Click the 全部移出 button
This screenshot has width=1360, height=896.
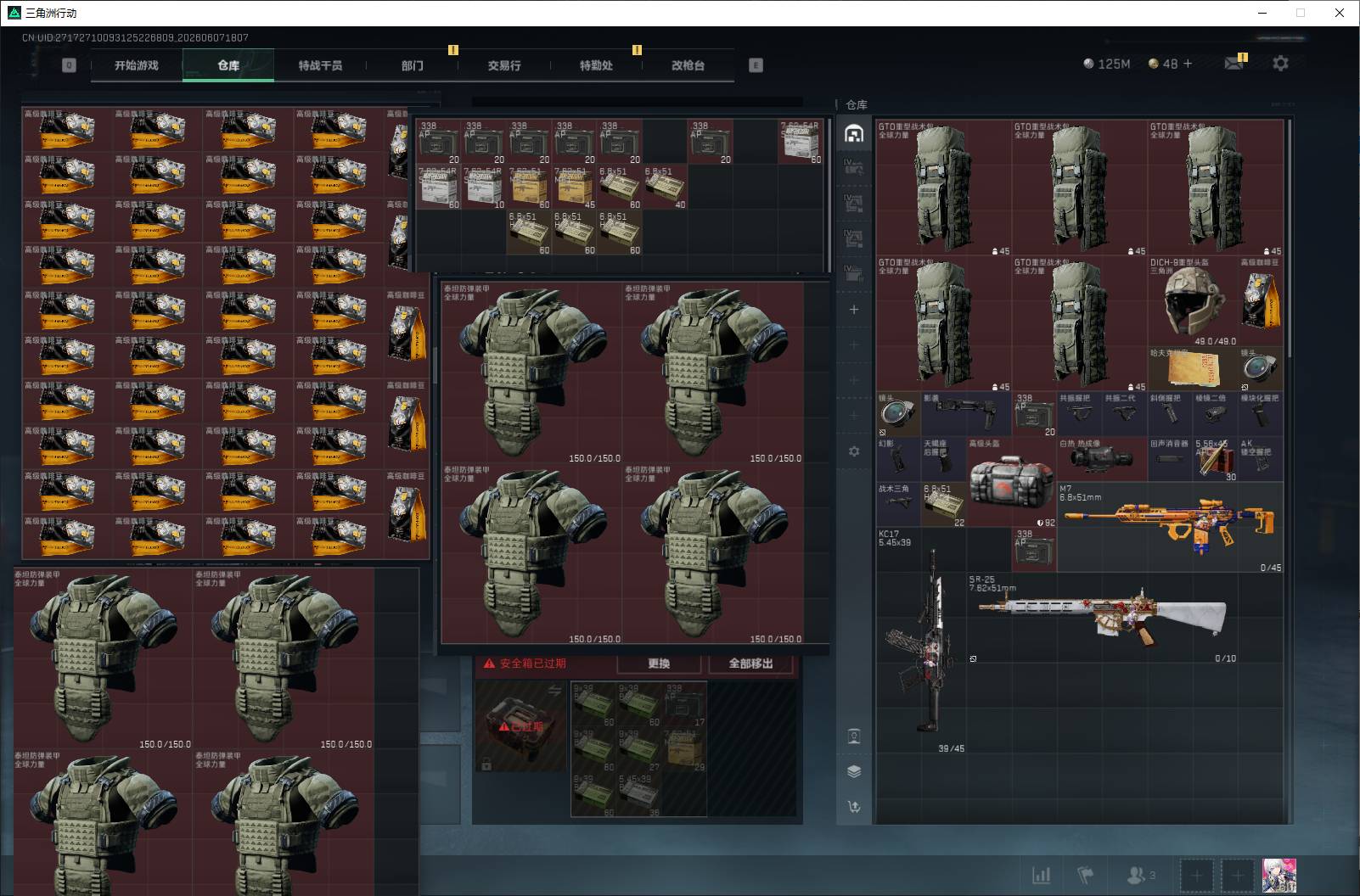click(751, 664)
